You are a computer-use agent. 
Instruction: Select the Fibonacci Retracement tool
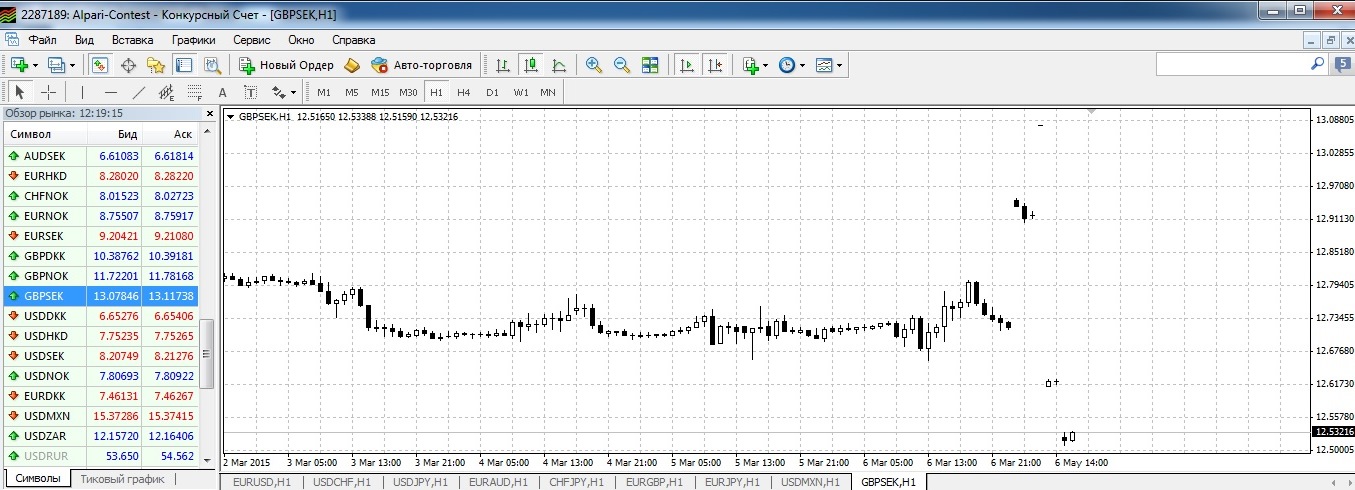click(194, 92)
